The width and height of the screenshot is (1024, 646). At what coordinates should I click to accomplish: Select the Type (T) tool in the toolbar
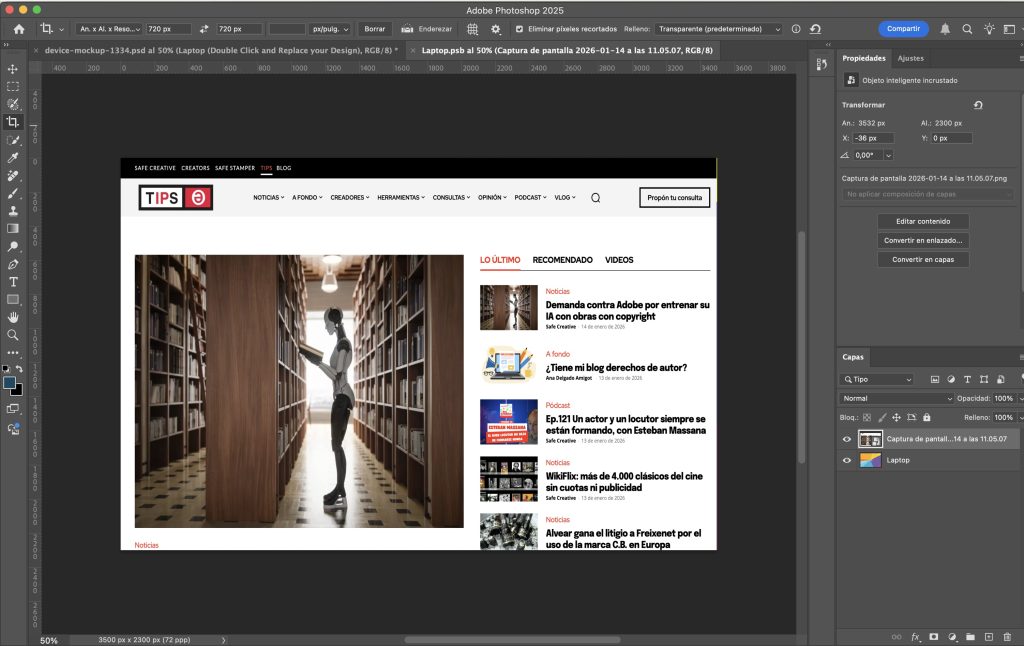(x=13, y=282)
